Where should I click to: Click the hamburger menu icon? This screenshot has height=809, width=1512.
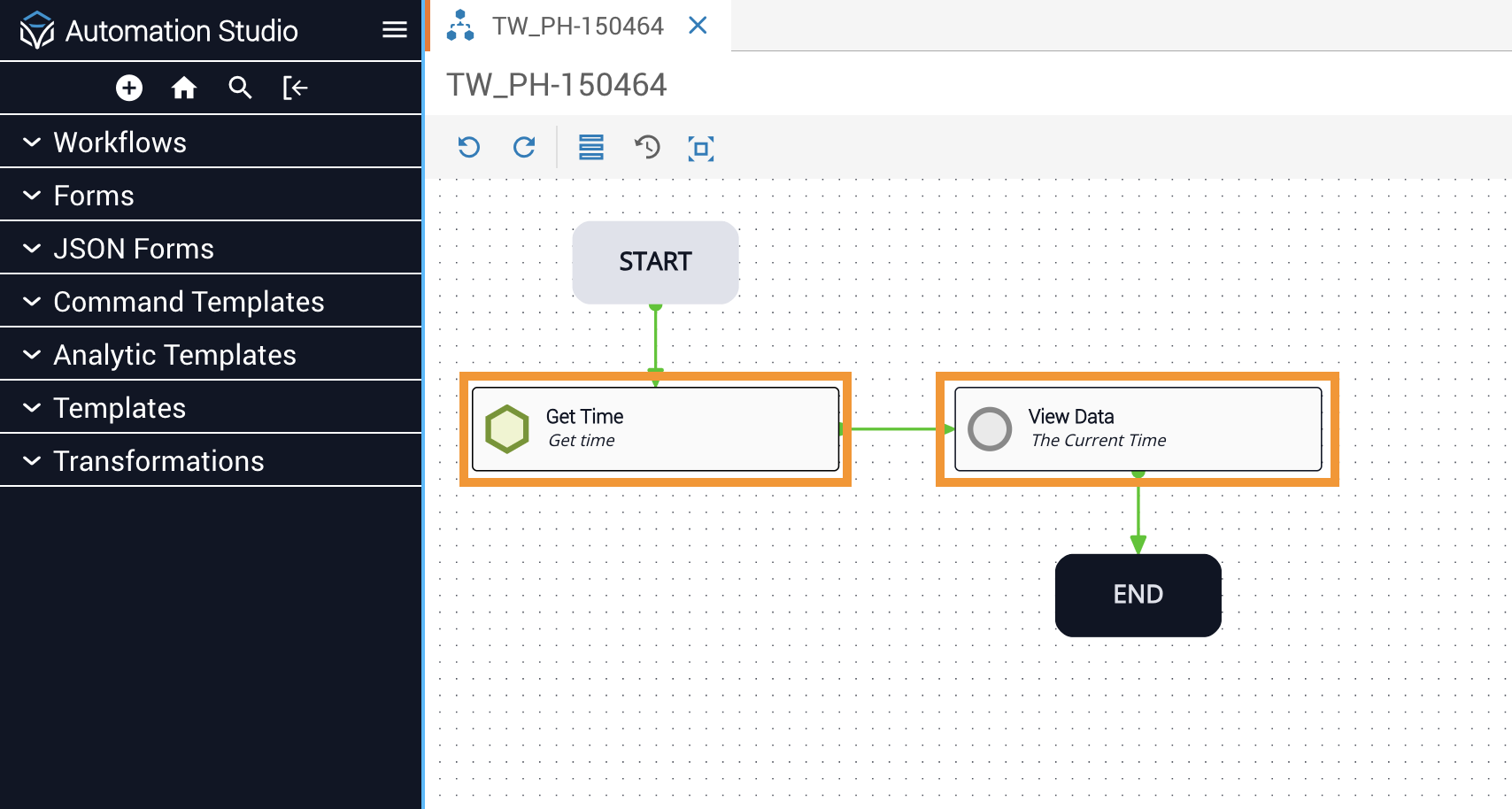(x=394, y=30)
